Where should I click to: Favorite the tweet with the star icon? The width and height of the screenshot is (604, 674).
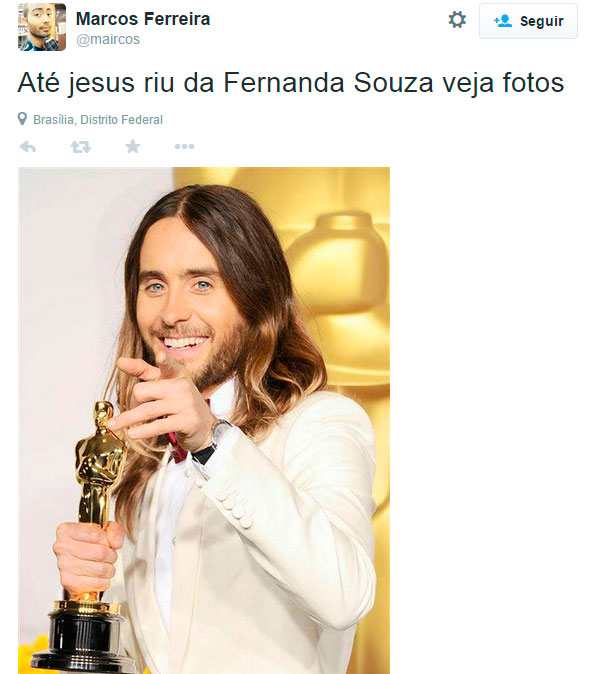pos(133,147)
